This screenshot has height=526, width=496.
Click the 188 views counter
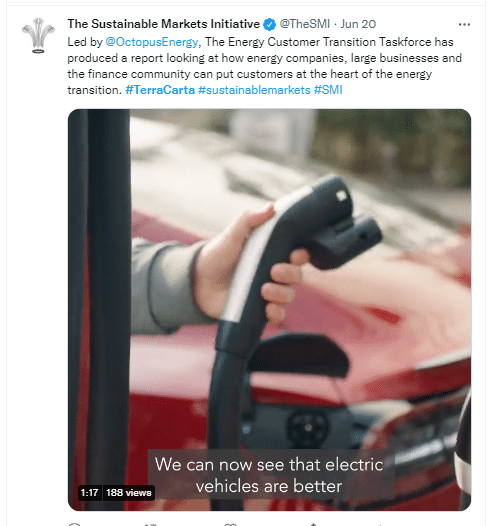(129, 492)
